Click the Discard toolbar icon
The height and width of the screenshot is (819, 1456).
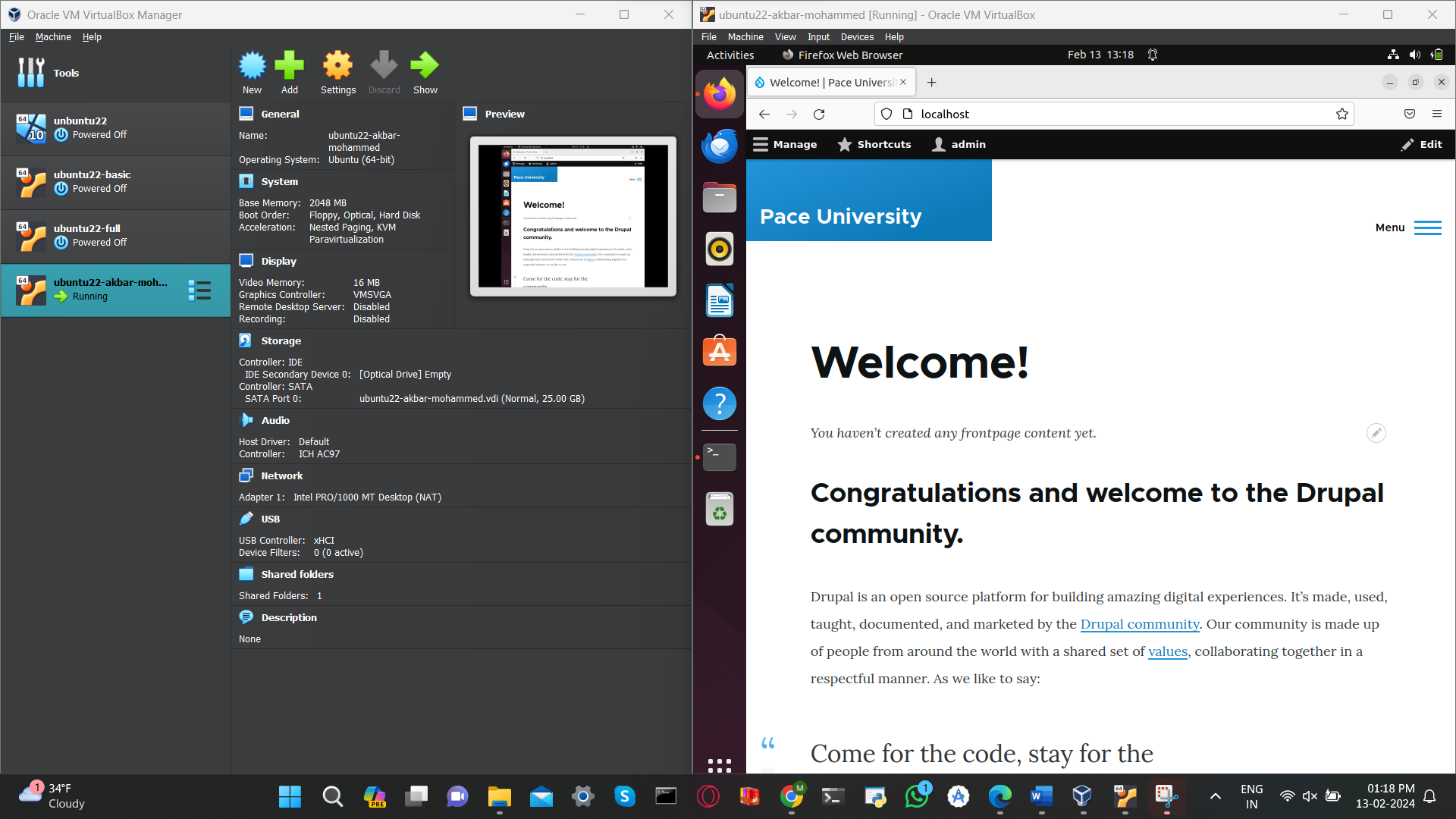[384, 73]
